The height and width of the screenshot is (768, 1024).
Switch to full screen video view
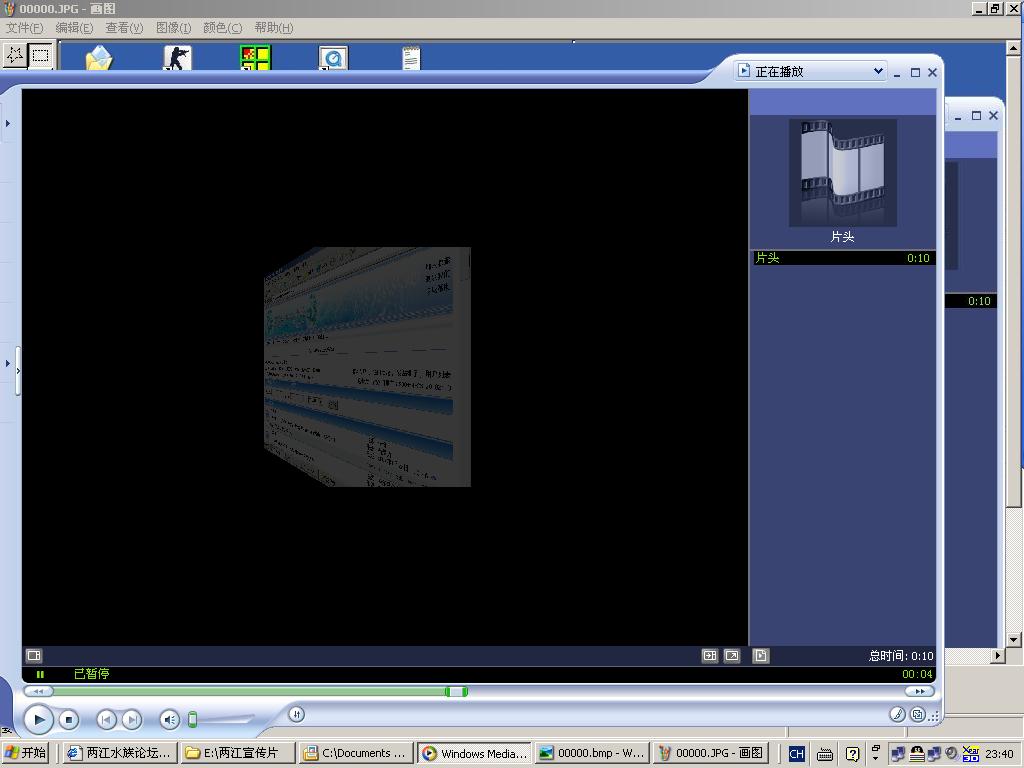[732, 656]
